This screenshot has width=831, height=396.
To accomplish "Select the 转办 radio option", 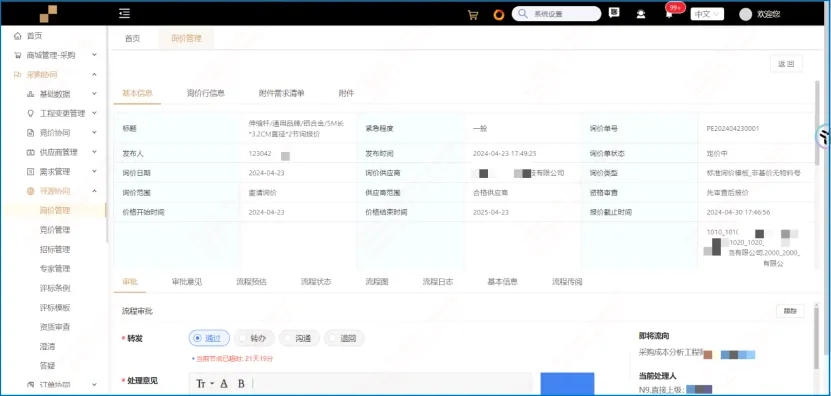I will point(254,338).
